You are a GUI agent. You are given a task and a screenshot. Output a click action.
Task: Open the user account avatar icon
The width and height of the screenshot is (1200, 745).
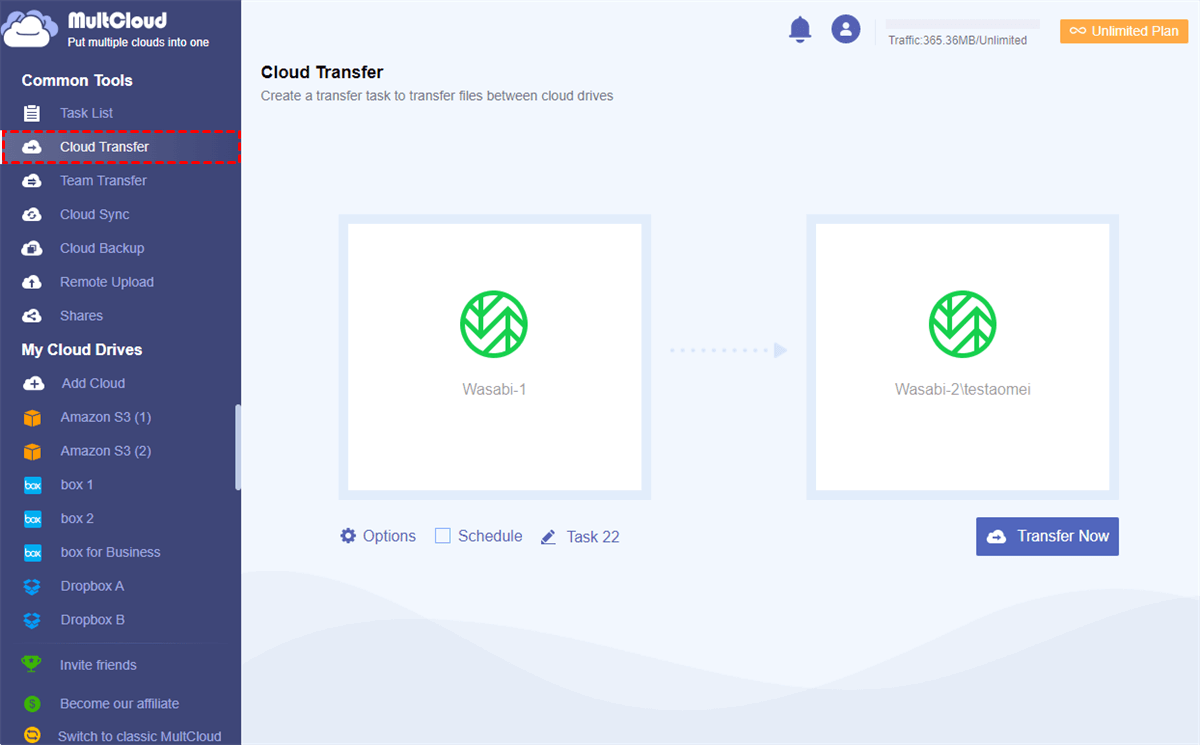[x=846, y=29]
